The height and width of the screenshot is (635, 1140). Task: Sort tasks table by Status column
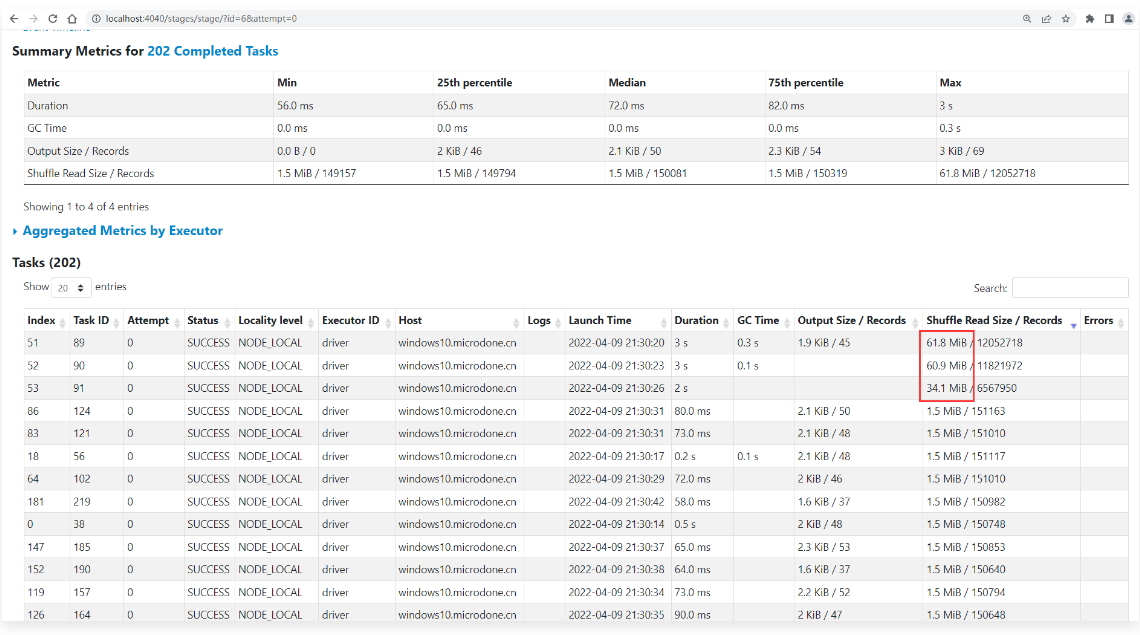209,321
